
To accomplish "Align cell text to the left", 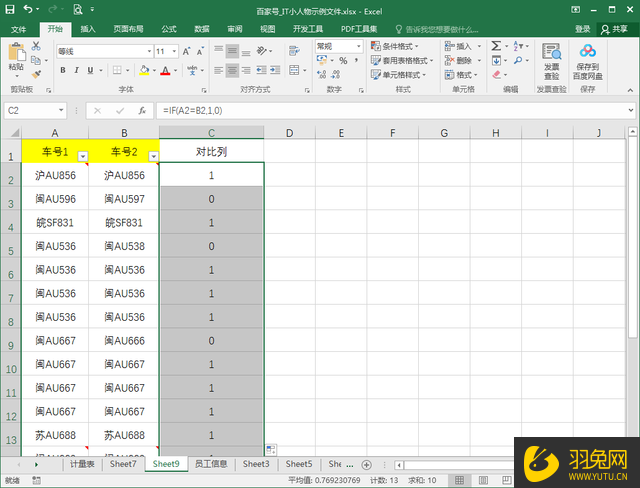I will coord(218,70).
